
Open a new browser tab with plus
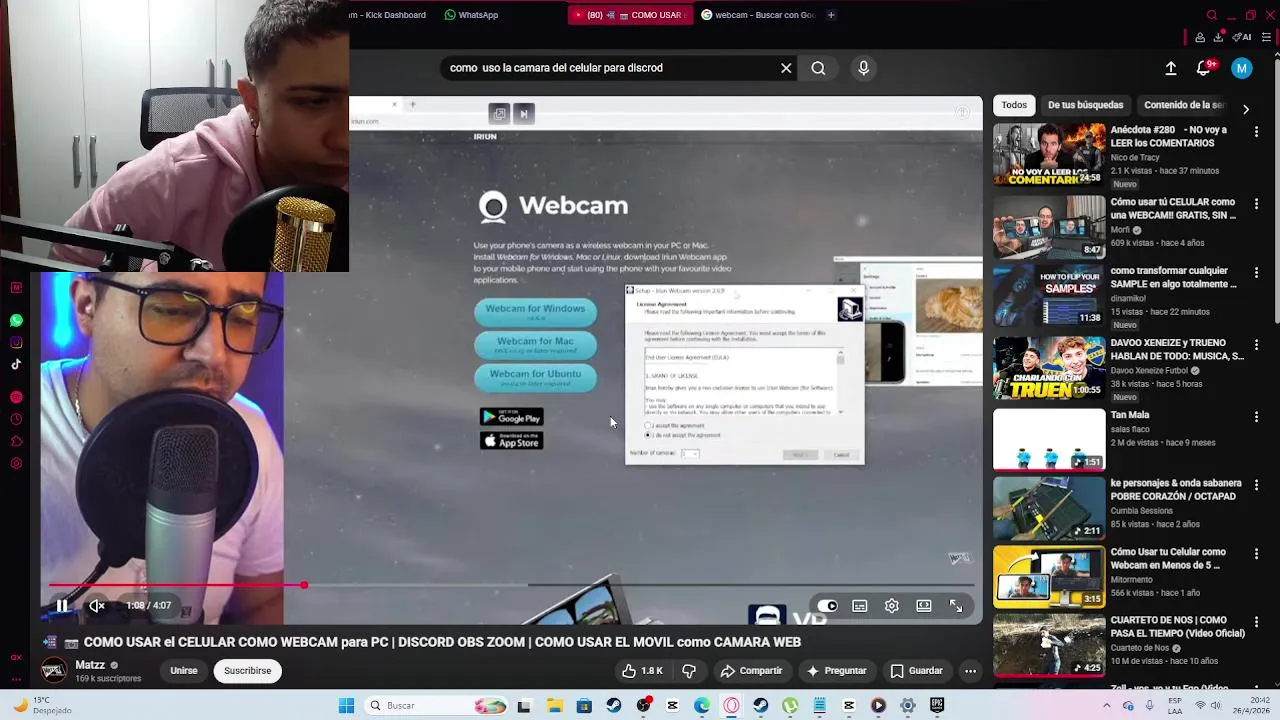(831, 15)
